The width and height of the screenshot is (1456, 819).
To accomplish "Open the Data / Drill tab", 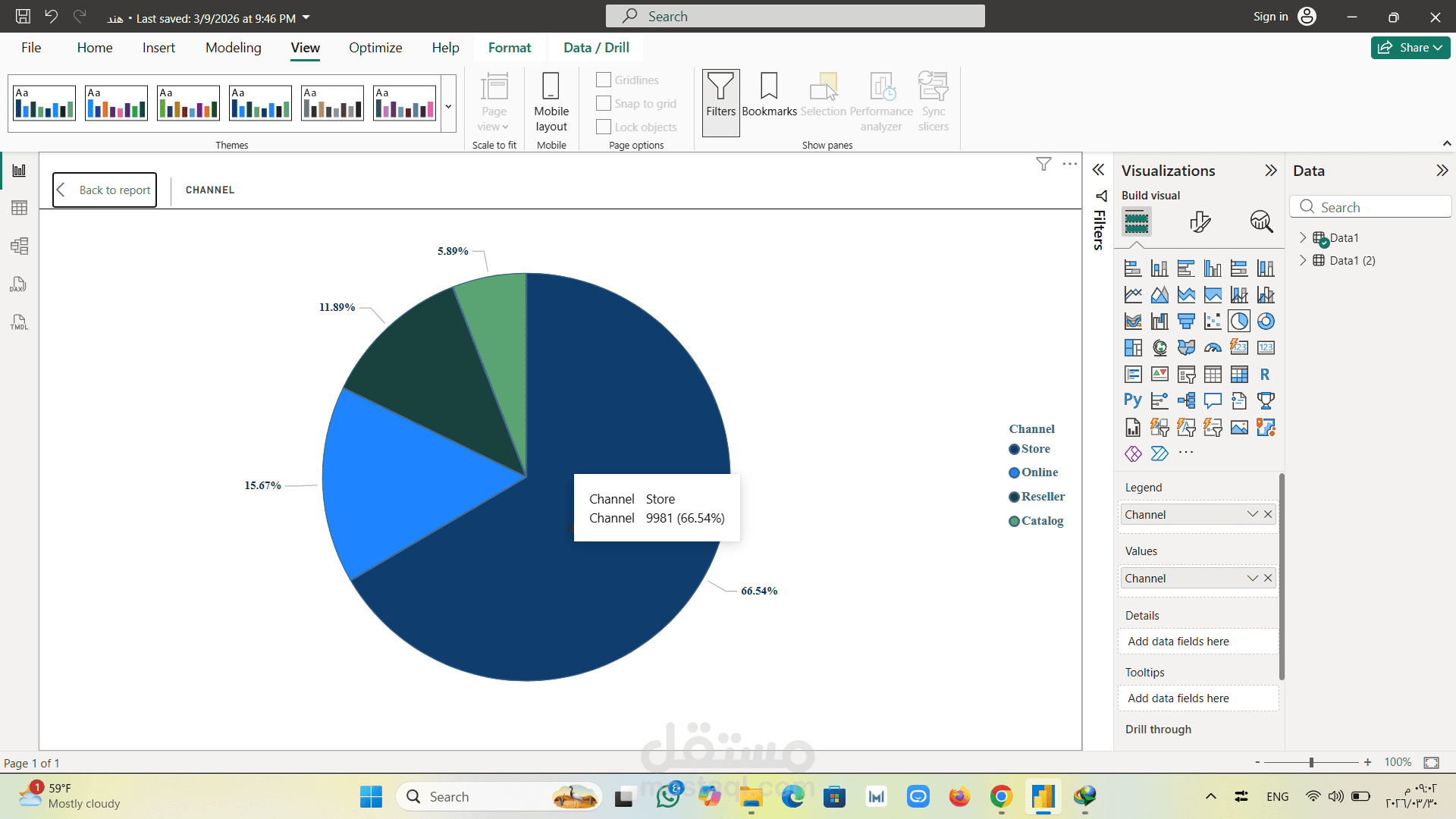I will point(596,48).
